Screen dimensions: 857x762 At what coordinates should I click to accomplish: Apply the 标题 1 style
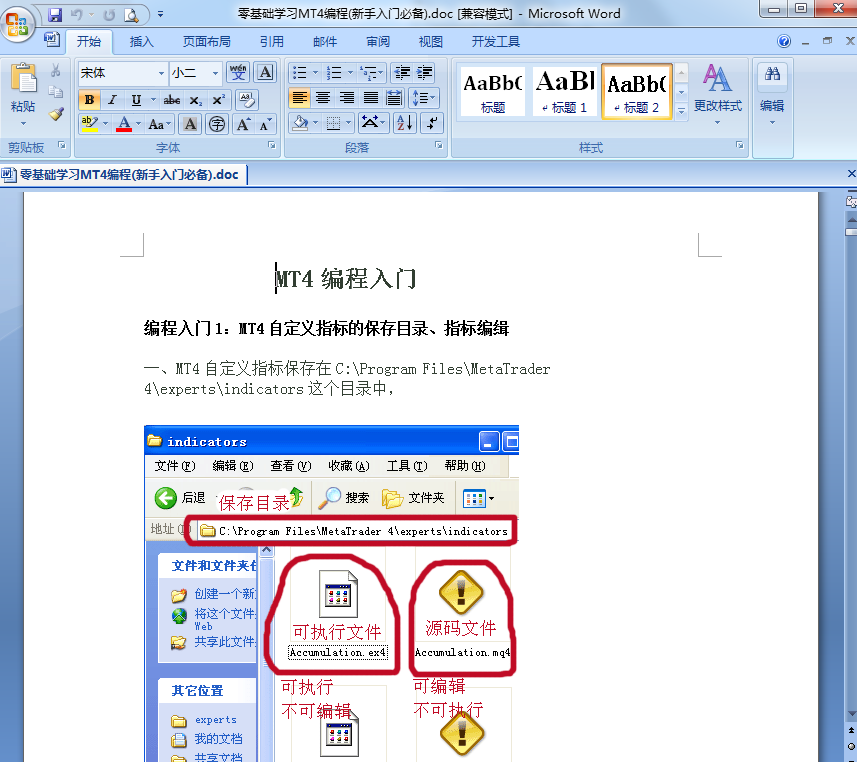pos(565,91)
